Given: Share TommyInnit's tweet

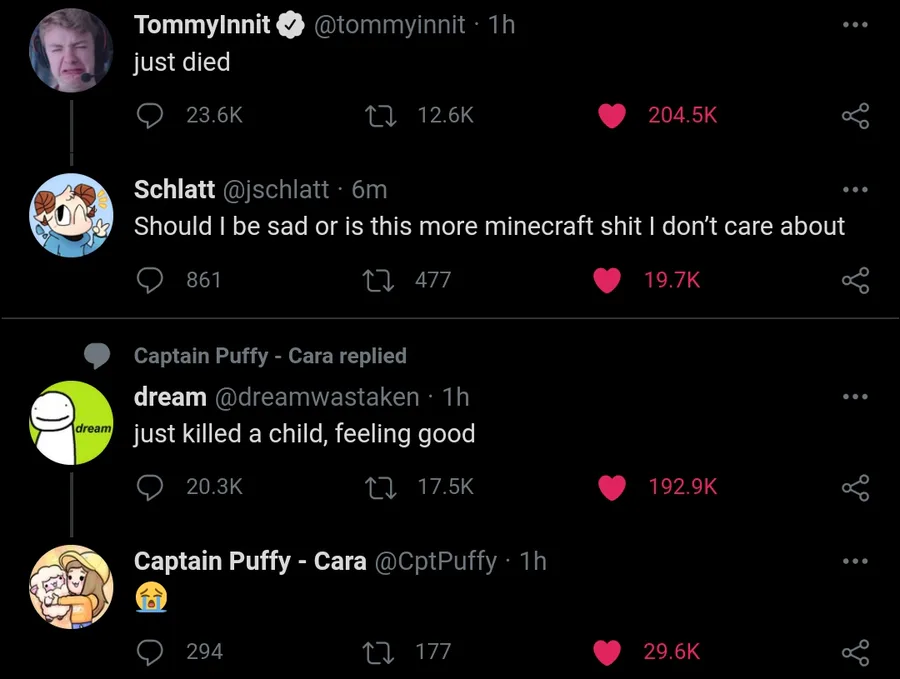Looking at the screenshot, I should pyautogui.click(x=855, y=116).
